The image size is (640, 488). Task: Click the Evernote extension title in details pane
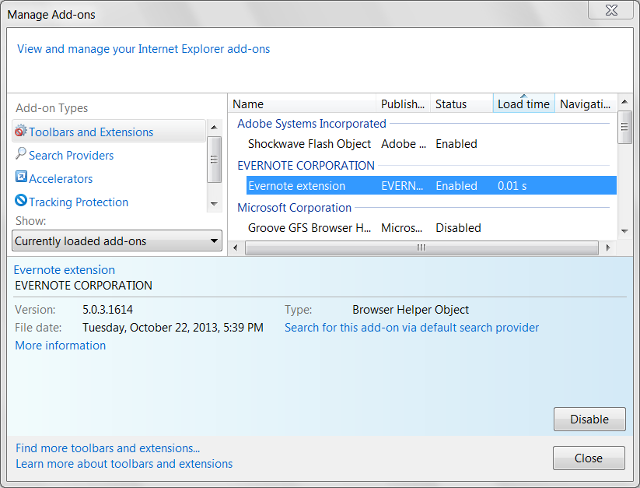(x=64, y=270)
